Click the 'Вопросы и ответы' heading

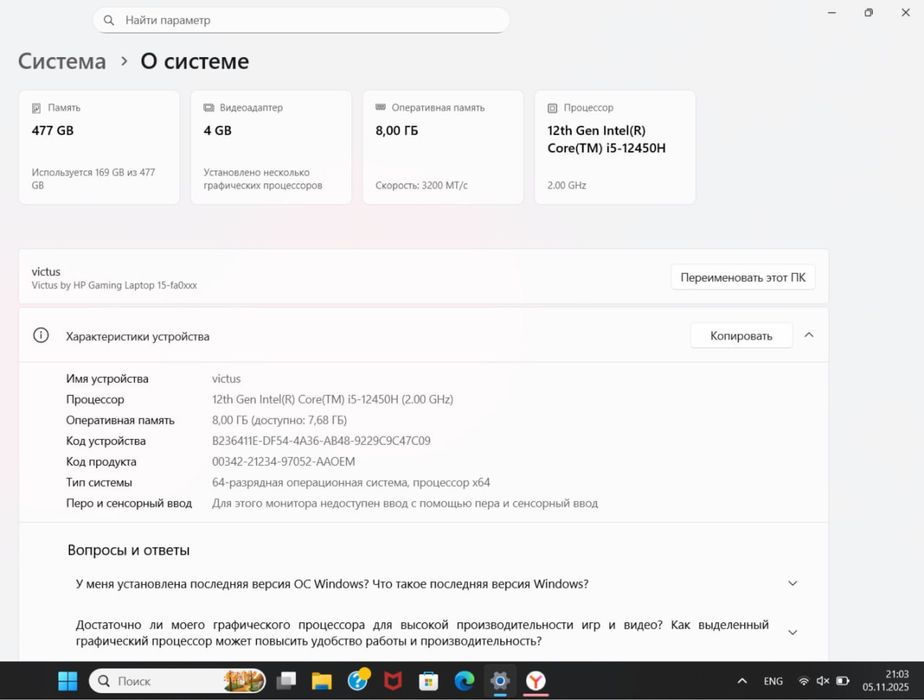(x=128, y=550)
